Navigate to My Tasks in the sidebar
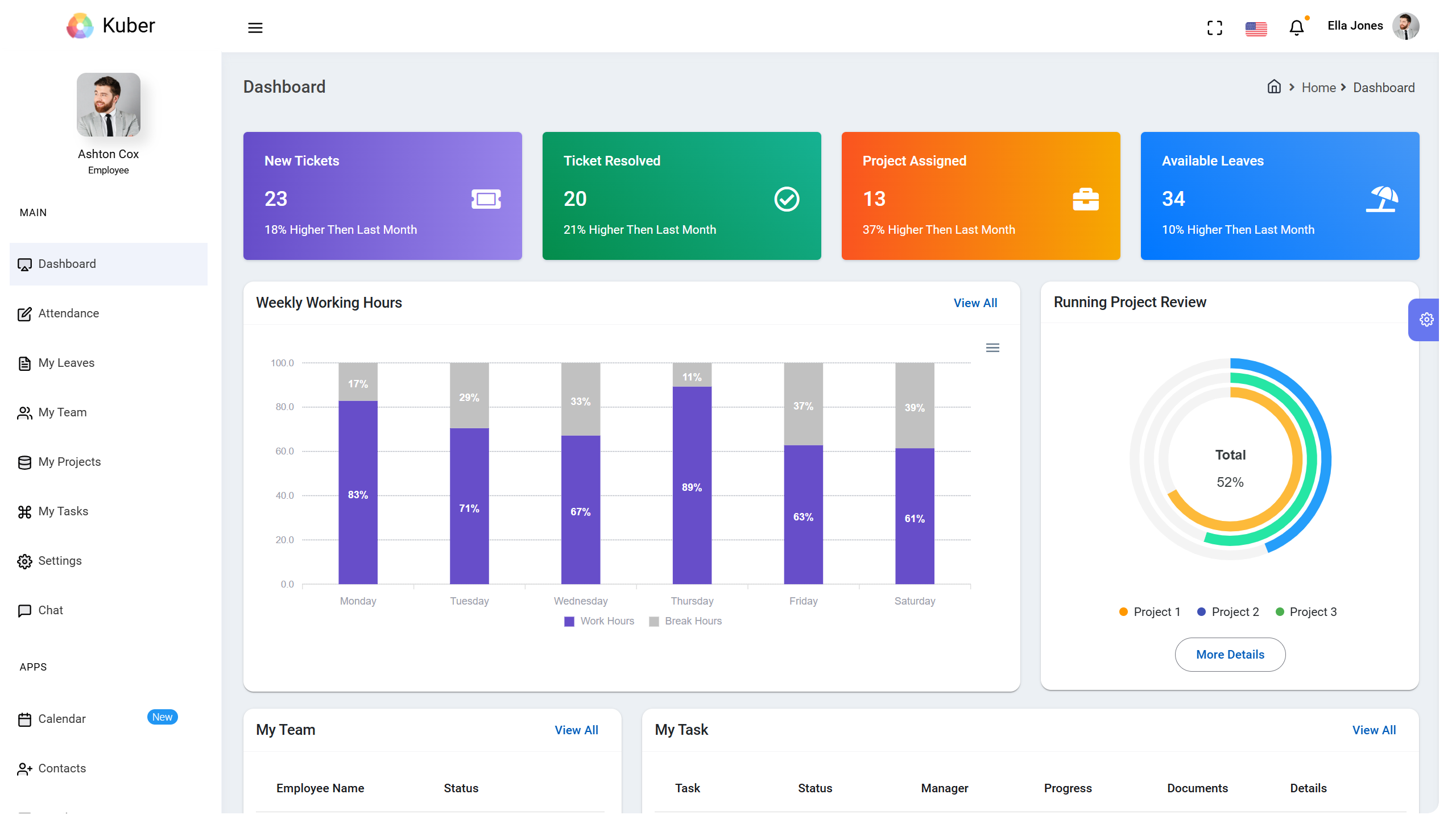The height and width of the screenshot is (819, 1456). pos(63,511)
